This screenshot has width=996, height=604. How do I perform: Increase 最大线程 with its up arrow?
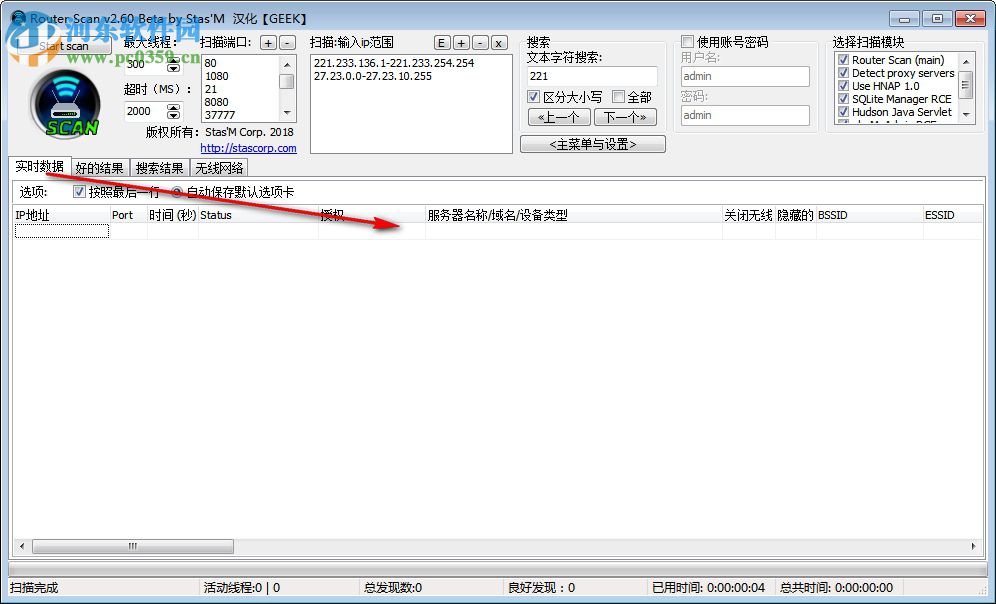pyautogui.click(x=172, y=62)
